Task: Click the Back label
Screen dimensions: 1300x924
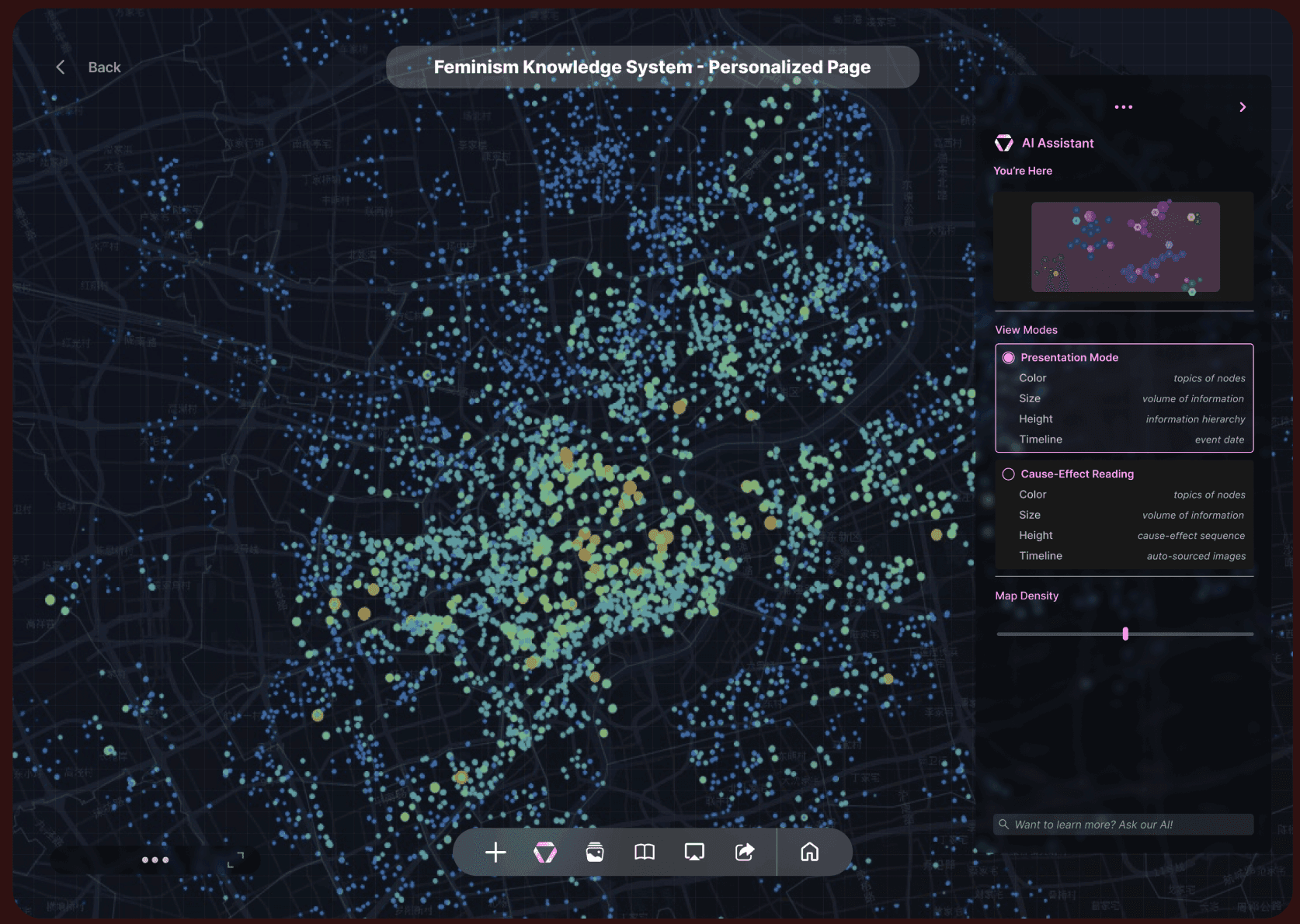Action: [104, 68]
